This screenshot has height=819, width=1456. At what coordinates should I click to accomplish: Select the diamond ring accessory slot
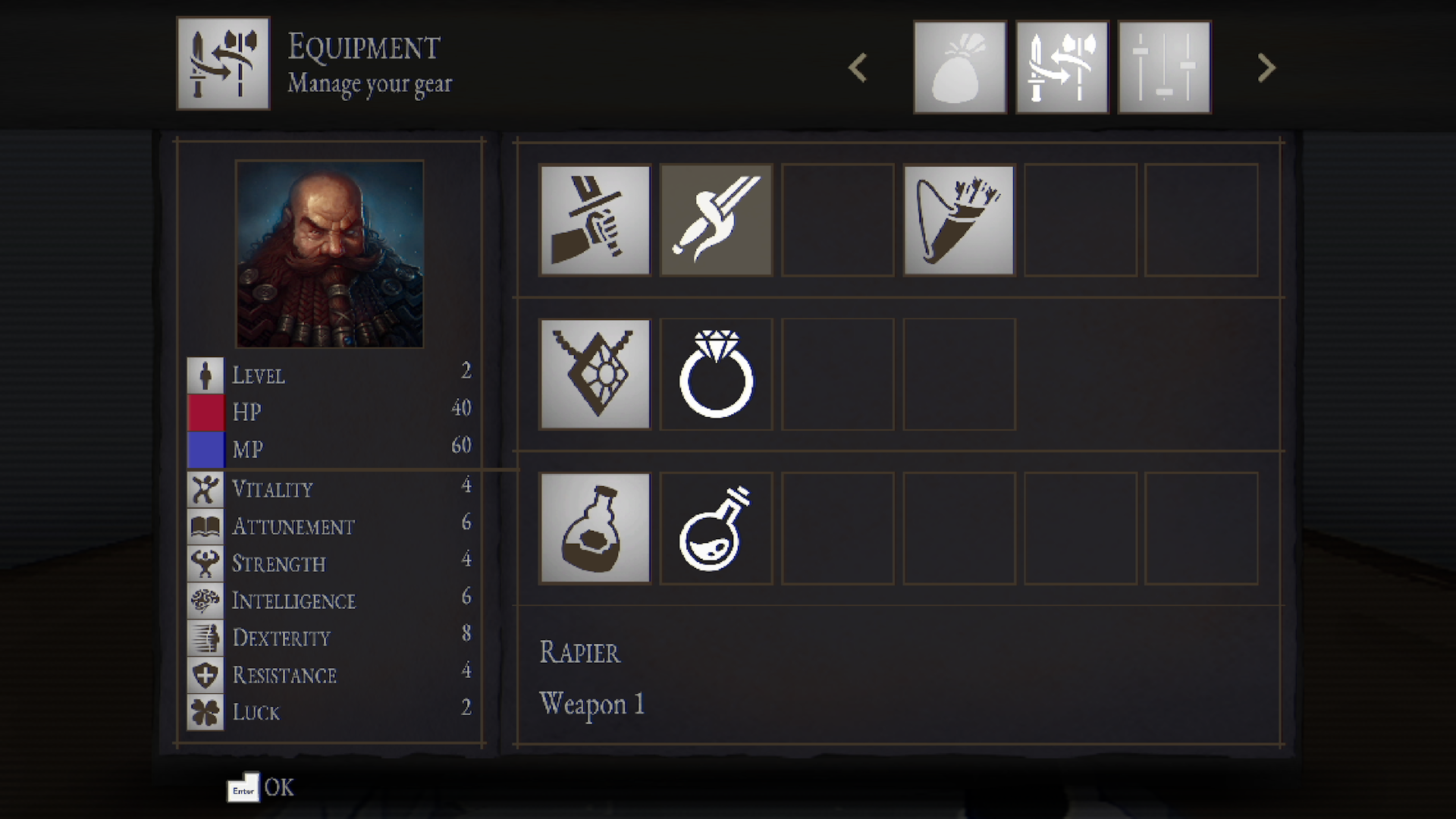click(x=717, y=375)
